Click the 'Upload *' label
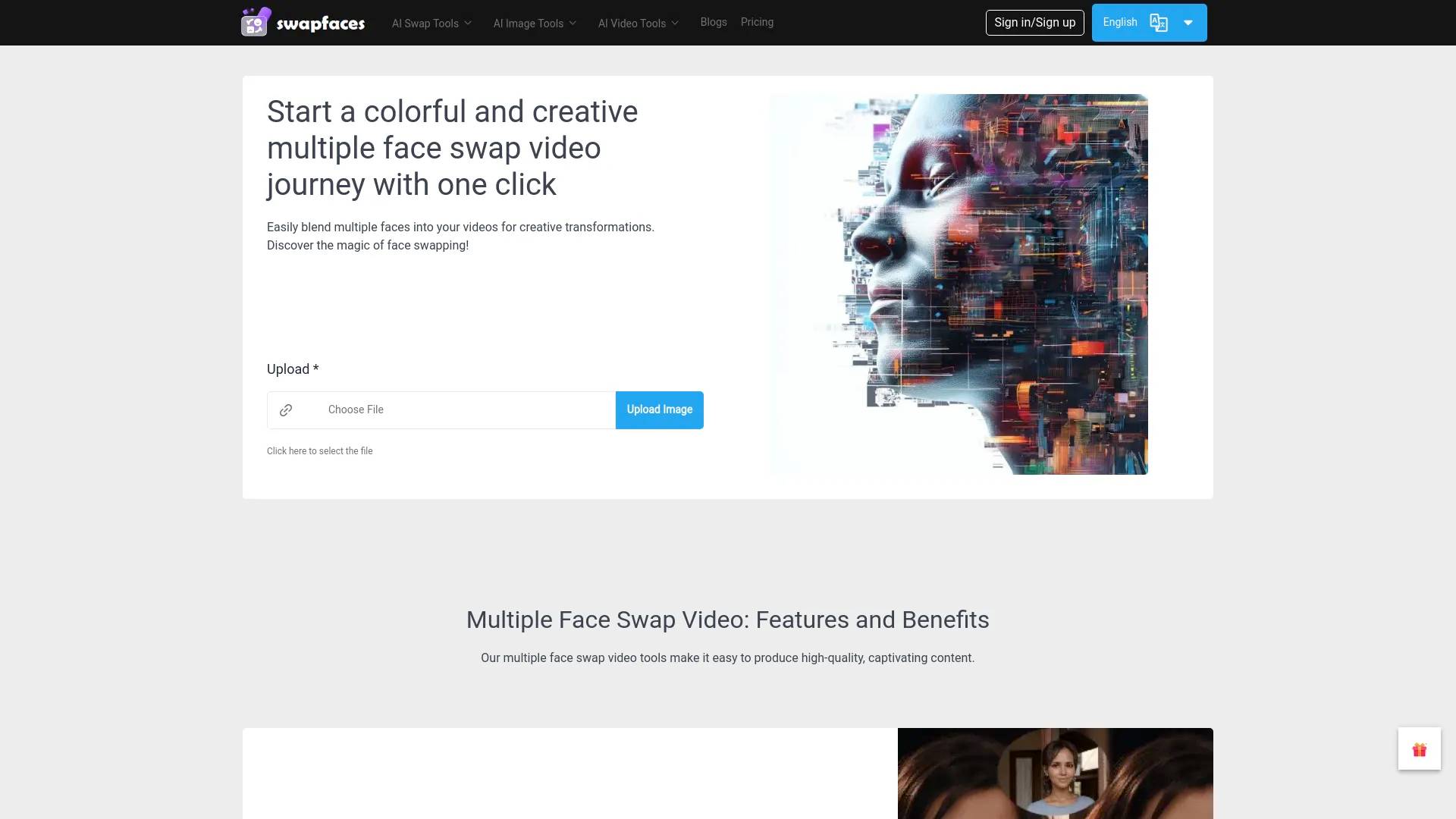The image size is (1456, 819). point(293,369)
